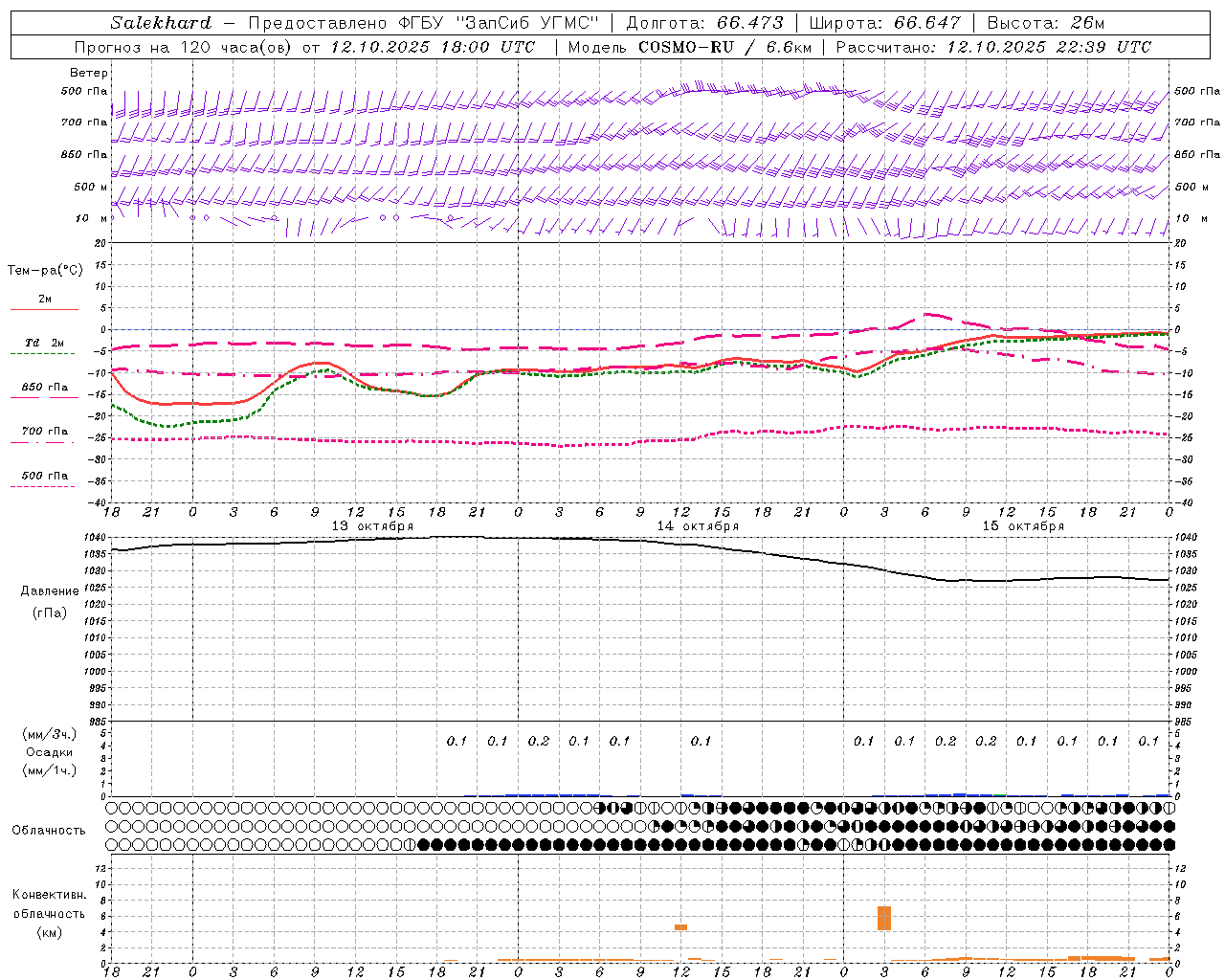
Task: Click the (мм/3ч.) precipitation unit label
Action: point(50,734)
